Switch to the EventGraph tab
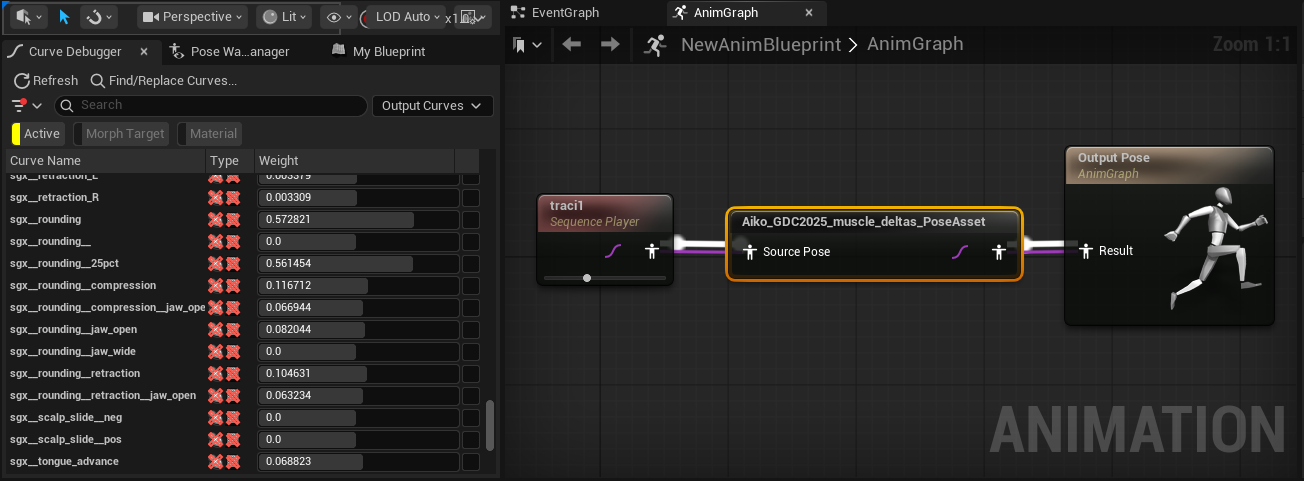 click(565, 13)
